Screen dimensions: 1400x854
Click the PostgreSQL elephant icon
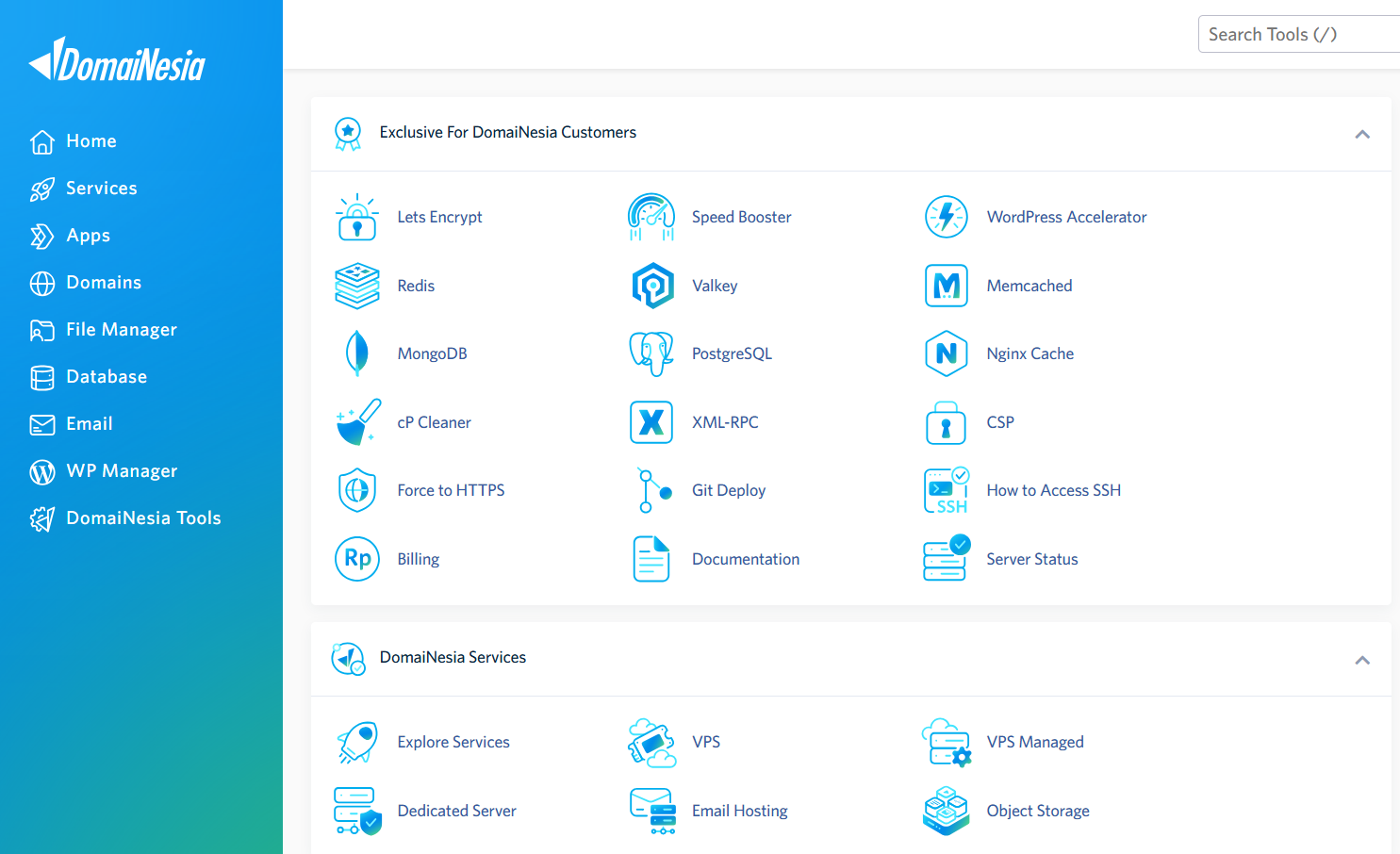point(651,353)
